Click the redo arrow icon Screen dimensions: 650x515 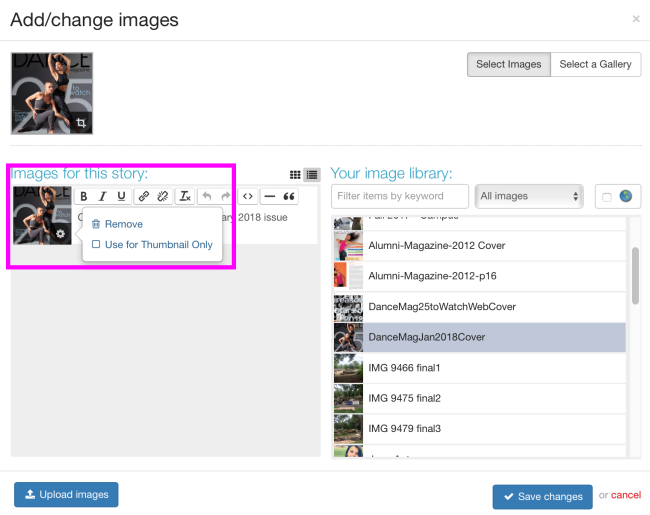(x=226, y=196)
